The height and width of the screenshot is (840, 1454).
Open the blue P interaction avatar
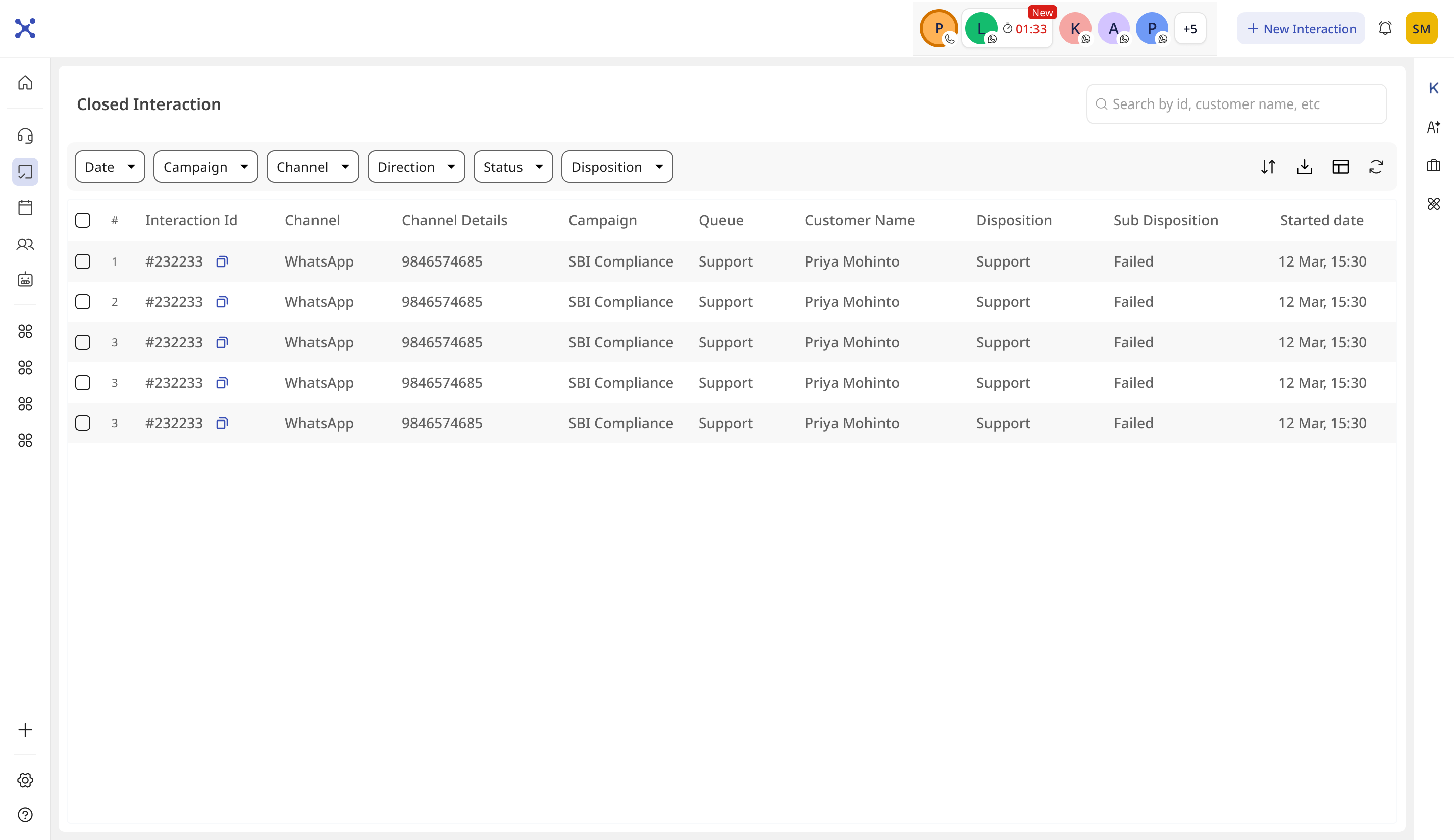pos(1152,28)
